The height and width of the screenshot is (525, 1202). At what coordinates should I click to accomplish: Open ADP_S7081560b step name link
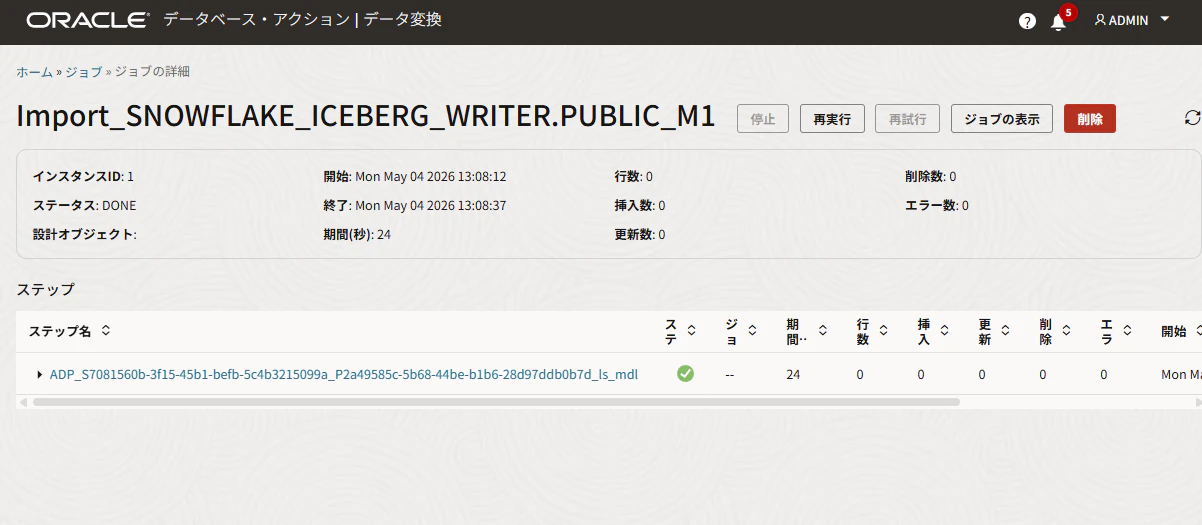(344, 374)
